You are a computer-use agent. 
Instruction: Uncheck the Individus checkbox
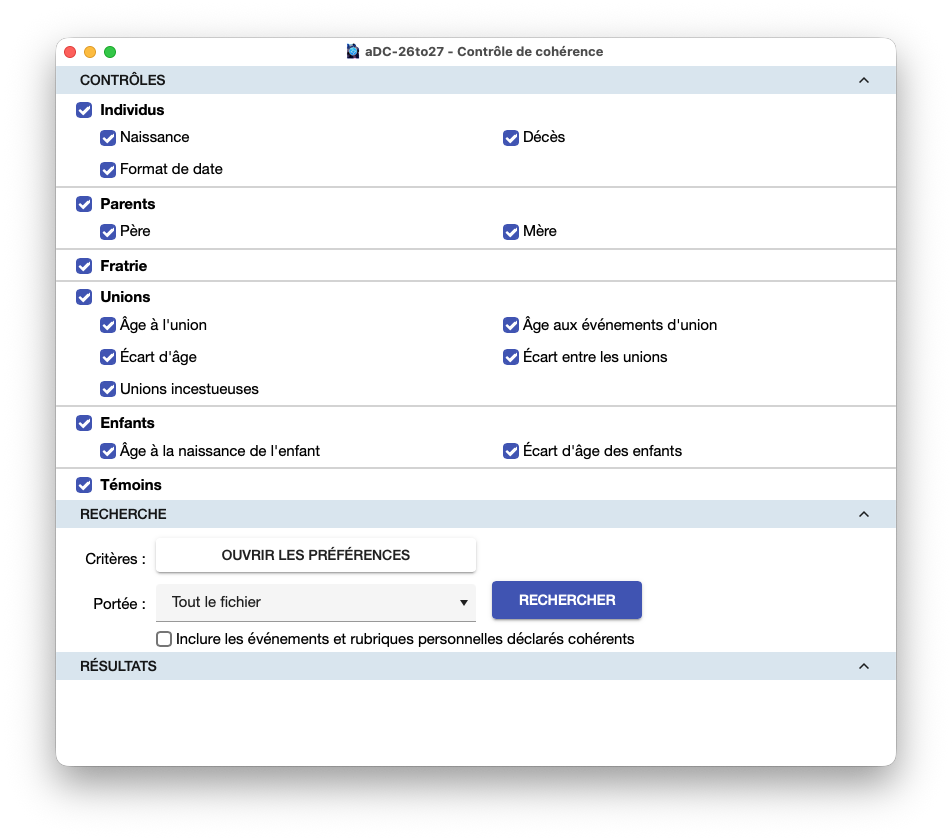84,110
